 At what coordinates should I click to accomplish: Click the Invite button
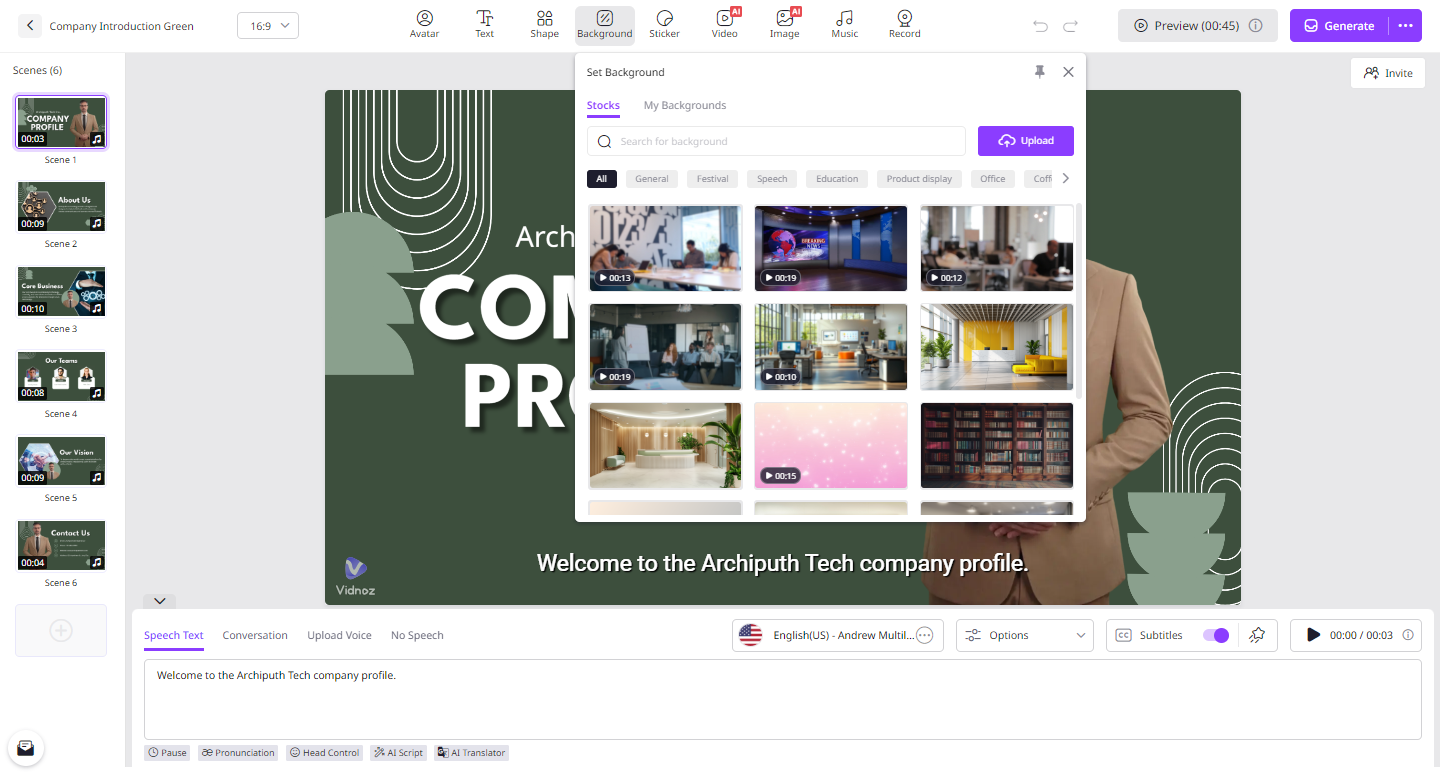[x=1388, y=73]
